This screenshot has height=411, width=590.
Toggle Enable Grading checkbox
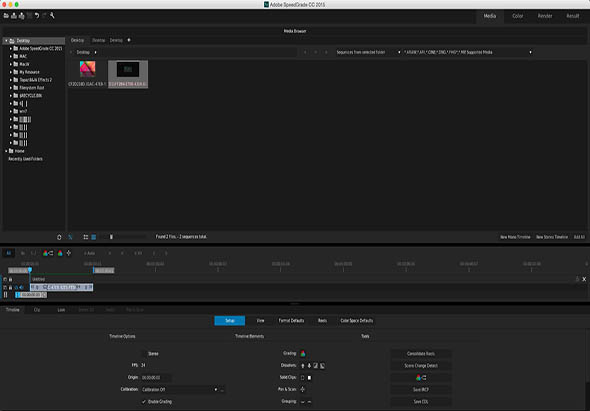(x=144, y=402)
